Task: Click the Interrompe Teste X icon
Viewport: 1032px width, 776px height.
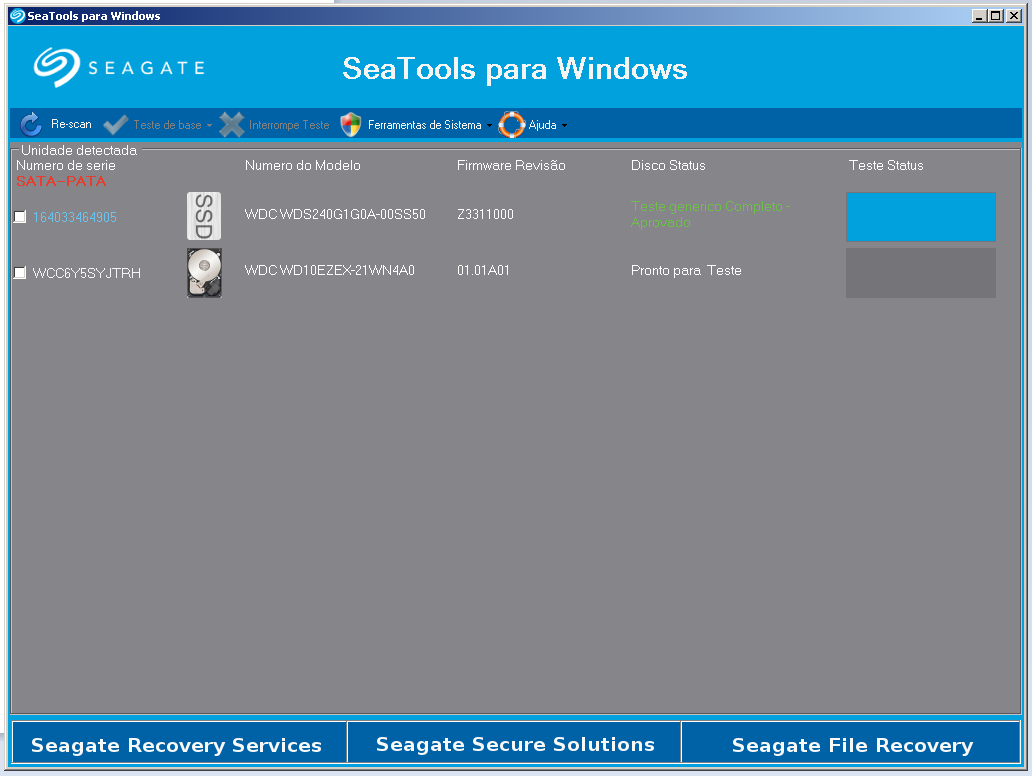Action: (x=232, y=124)
